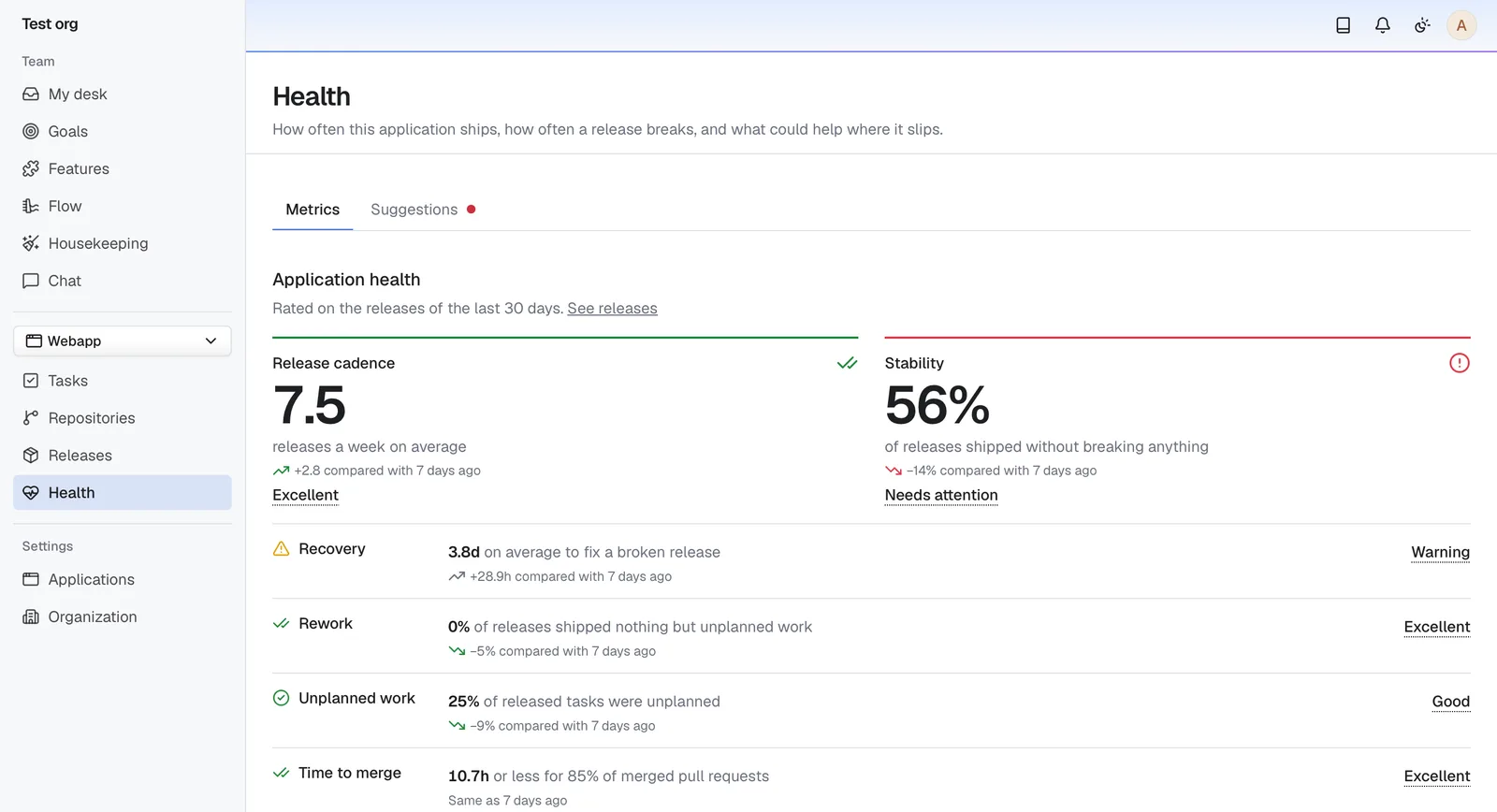Click the 'Good' rating for Unplanned work
1497x812 pixels.
1451,702
